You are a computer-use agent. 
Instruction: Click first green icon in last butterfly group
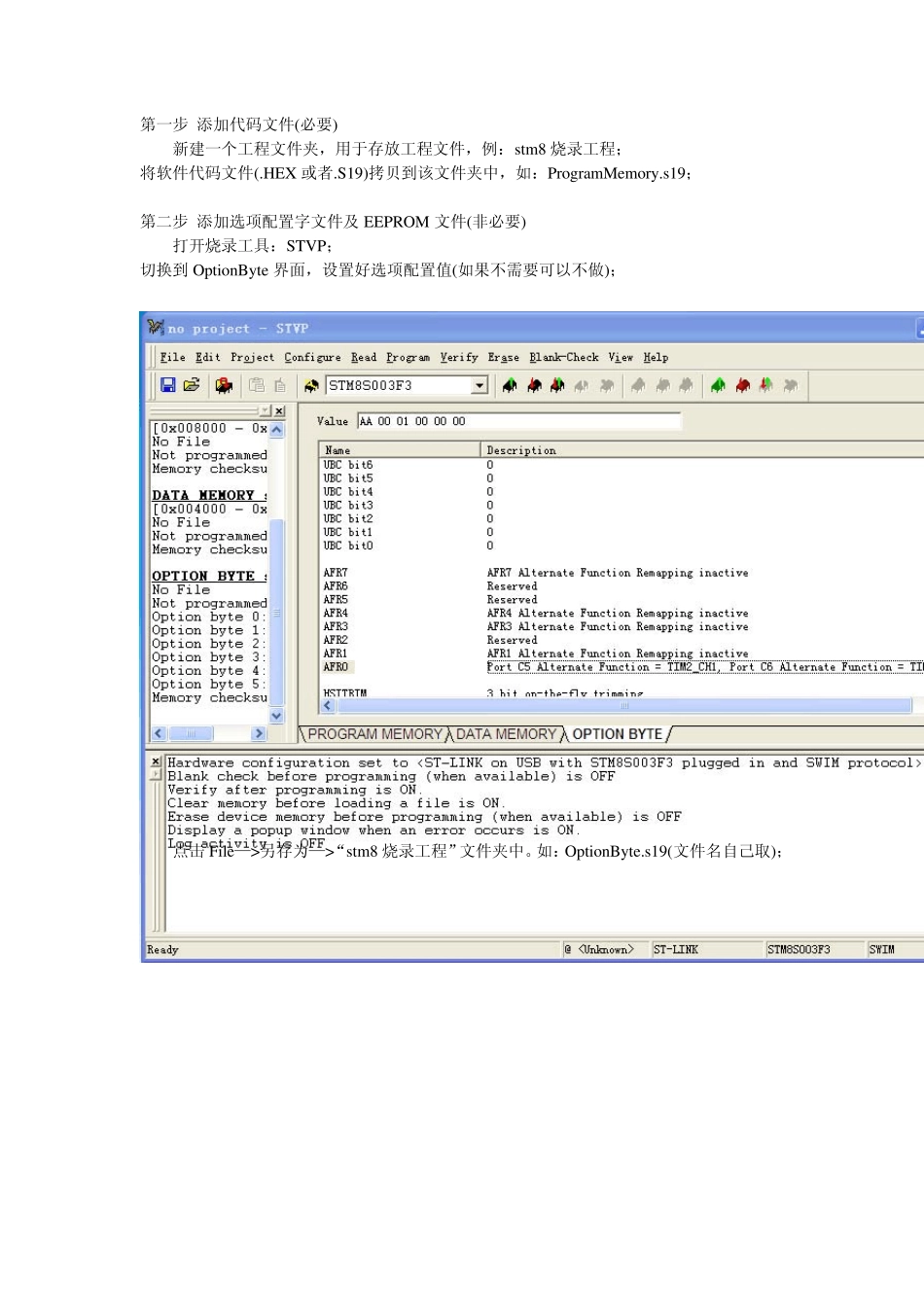click(x=718, y=385)
